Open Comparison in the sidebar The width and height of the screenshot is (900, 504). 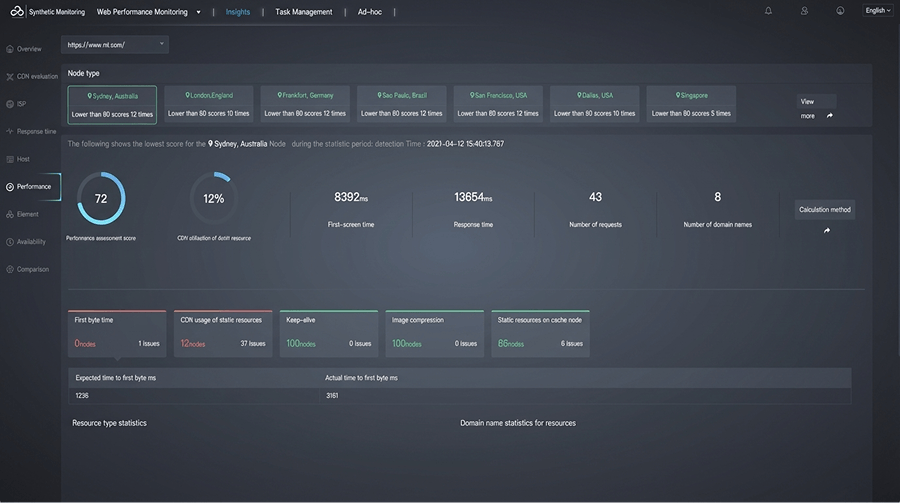tap(33, 270)
